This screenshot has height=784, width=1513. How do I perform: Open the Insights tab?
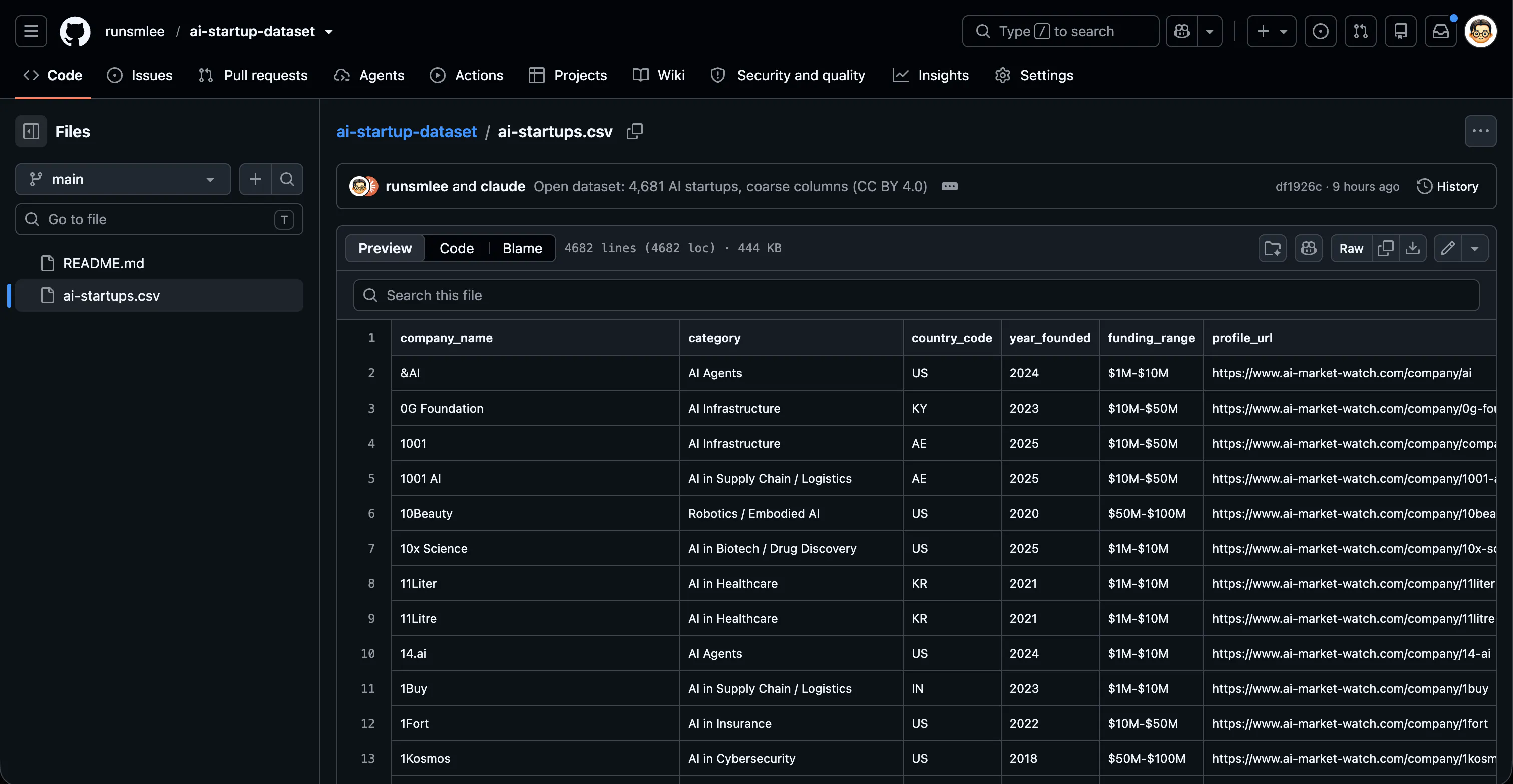931,75
